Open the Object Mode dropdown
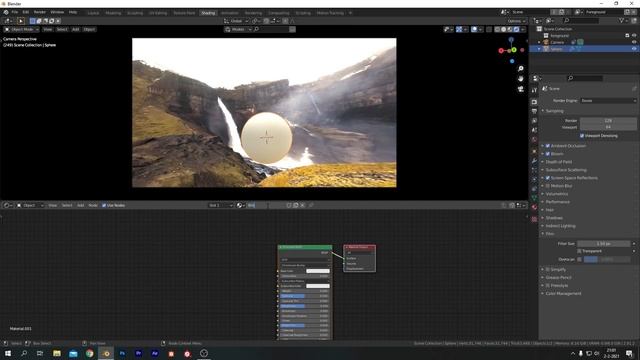Screen dimensions: 640x360 pyautogui.click(x=22, y=29)
